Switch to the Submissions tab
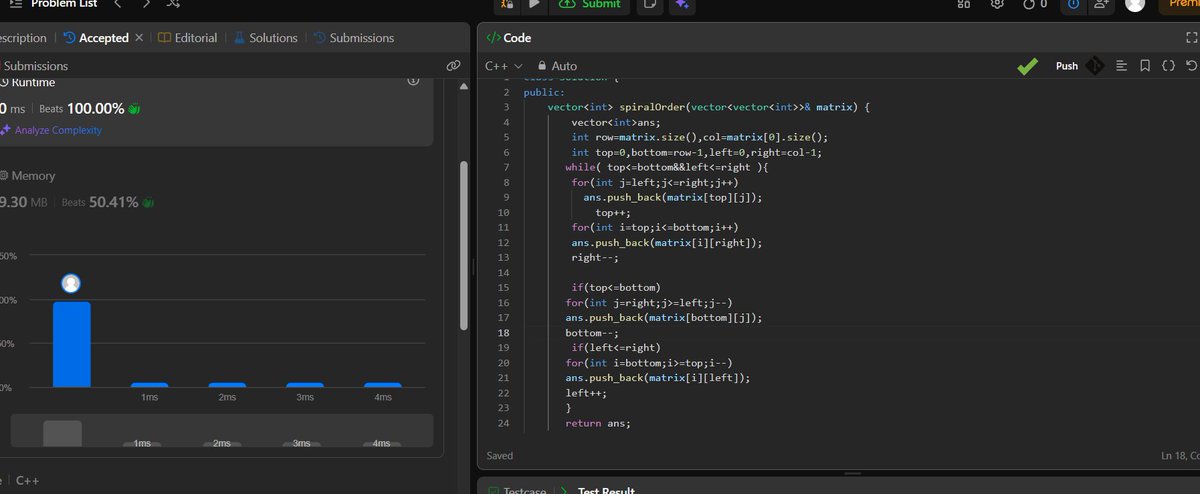This screenshot has height=494, width=1200. coord(354,38)
